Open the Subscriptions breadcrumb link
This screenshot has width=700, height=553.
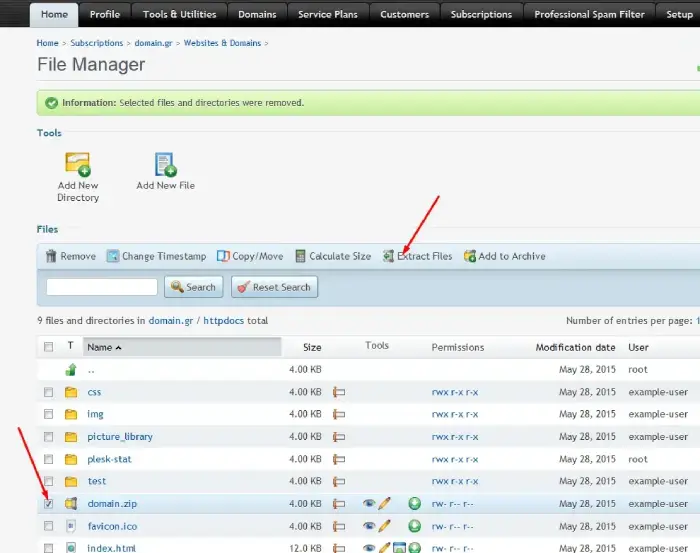tap(96, 43)
